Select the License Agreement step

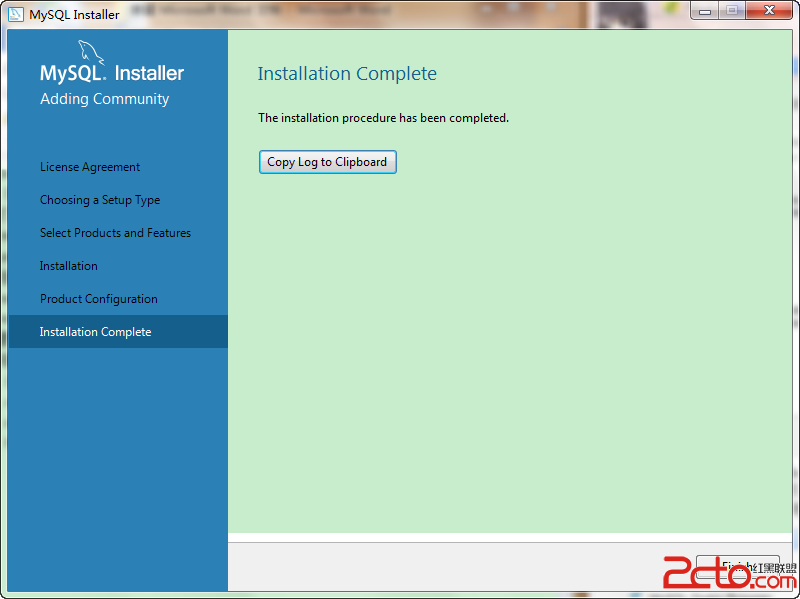coord(90,167)
